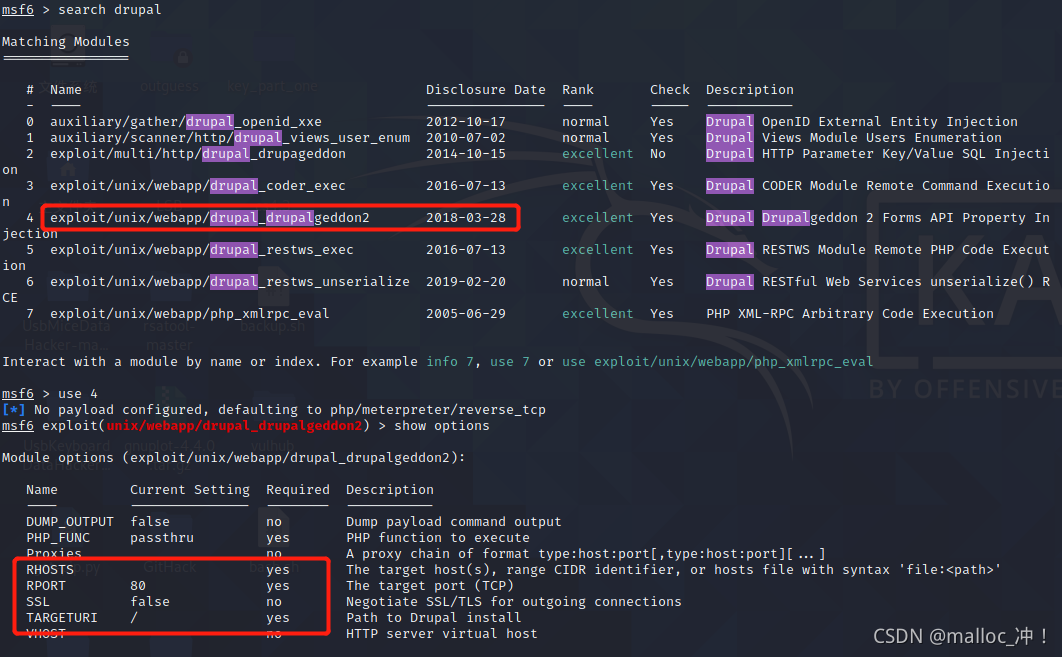Click 'use exploit/unix/webapp/php_xmlrpc_eval' example command
This screenshot has height=657, width=1062.
pos(717,362)
